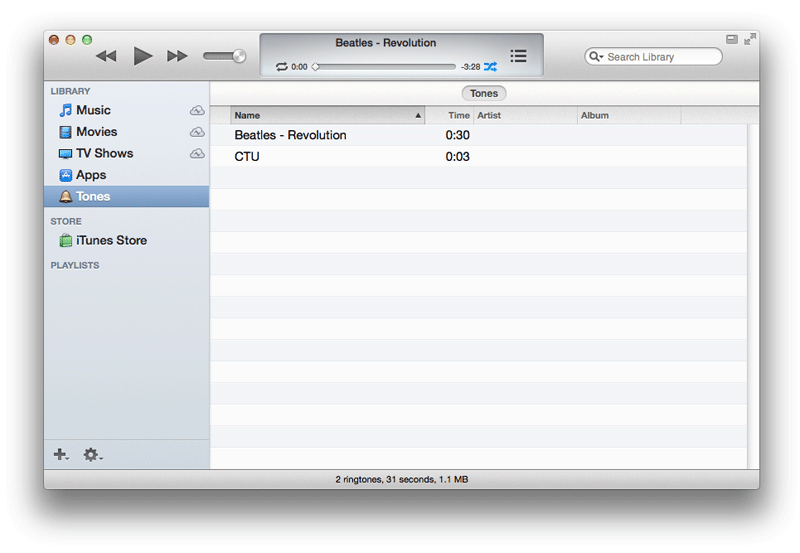Viewport: 800px width, 553px height.
Task: Click the Tones button above the list
Action: 484,93
